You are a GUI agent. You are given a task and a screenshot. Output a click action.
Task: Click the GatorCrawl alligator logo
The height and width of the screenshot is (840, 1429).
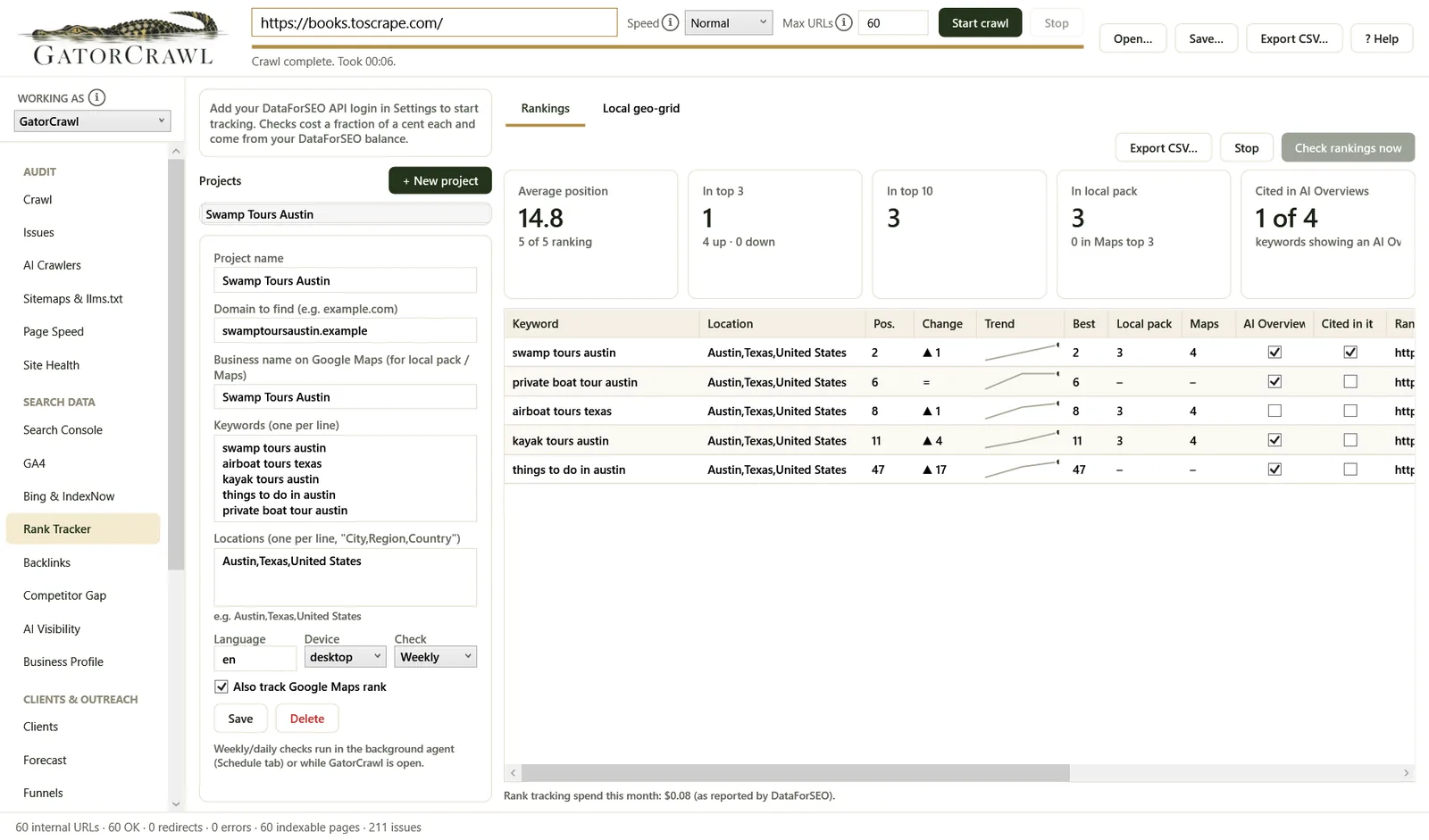(x=122, y=37)
